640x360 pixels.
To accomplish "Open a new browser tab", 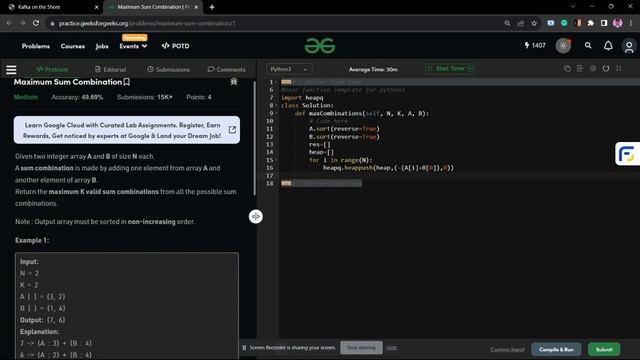I will pyautogui.click(x=212, y=7).
